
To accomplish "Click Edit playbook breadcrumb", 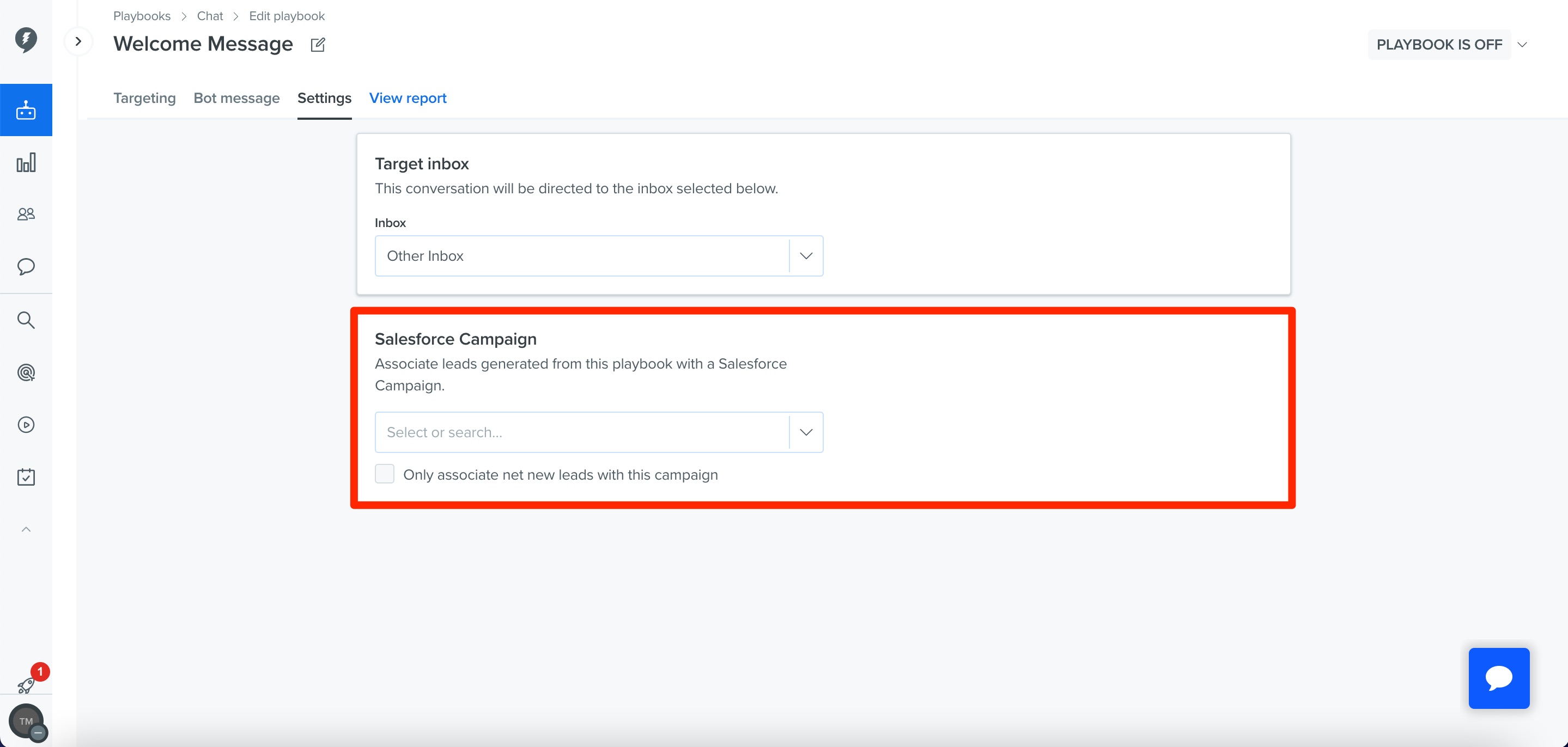I will click(x=287, y=16).
